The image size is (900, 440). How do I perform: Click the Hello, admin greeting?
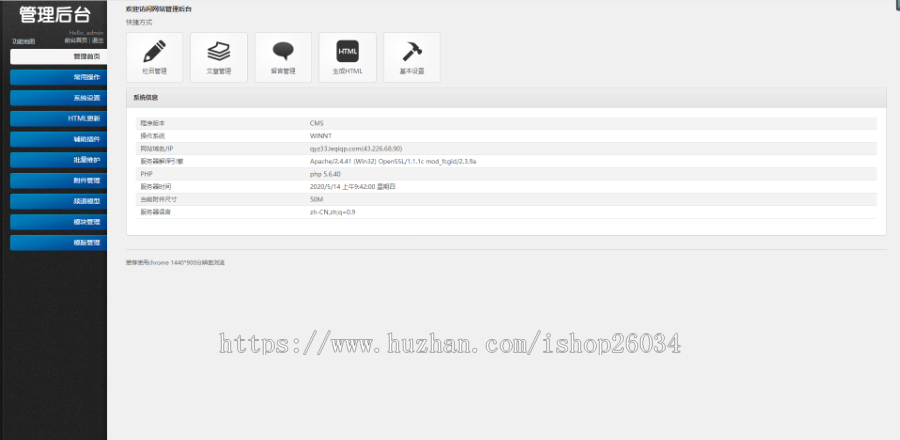[x=86, y=33]
